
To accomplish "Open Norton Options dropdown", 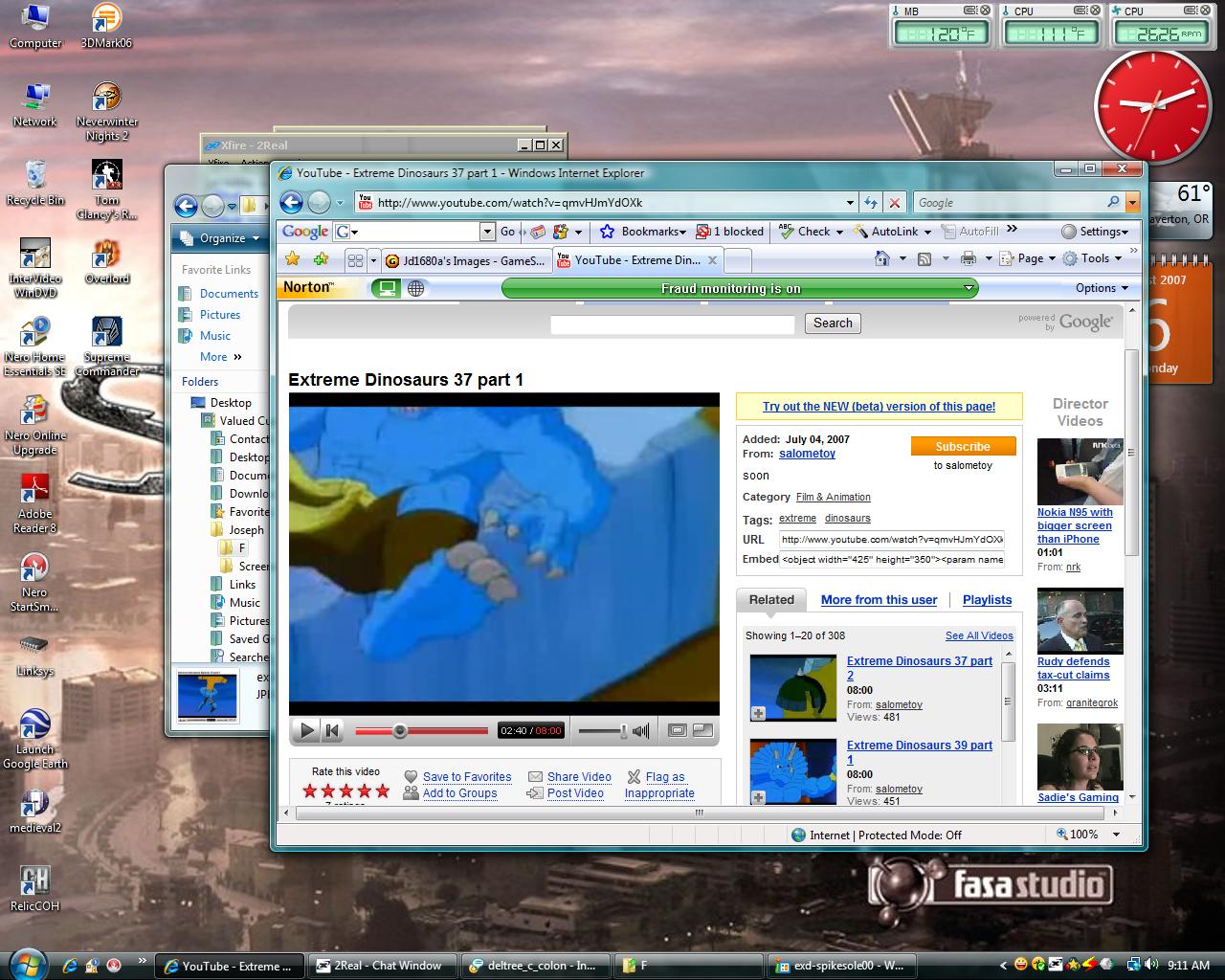I will (1102, 288).
